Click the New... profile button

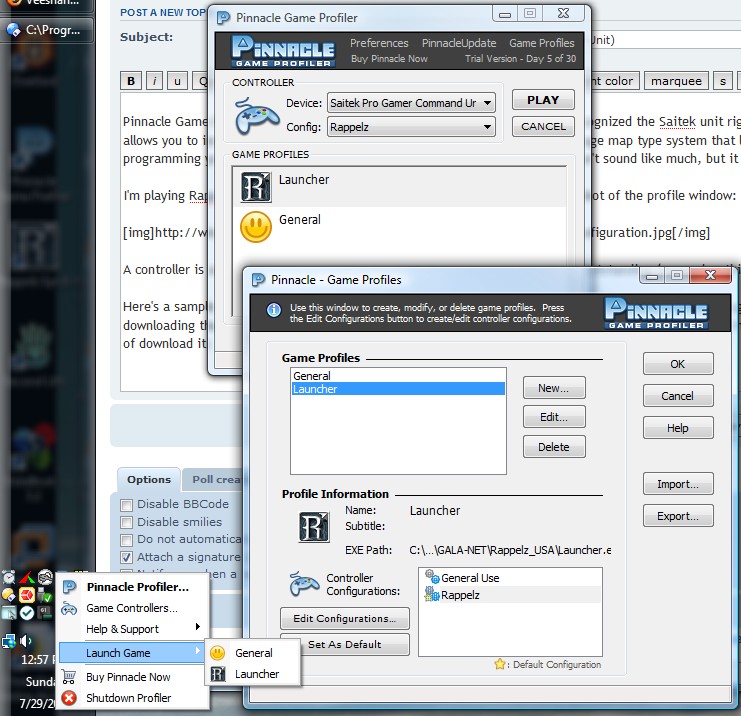click(554, 388)
